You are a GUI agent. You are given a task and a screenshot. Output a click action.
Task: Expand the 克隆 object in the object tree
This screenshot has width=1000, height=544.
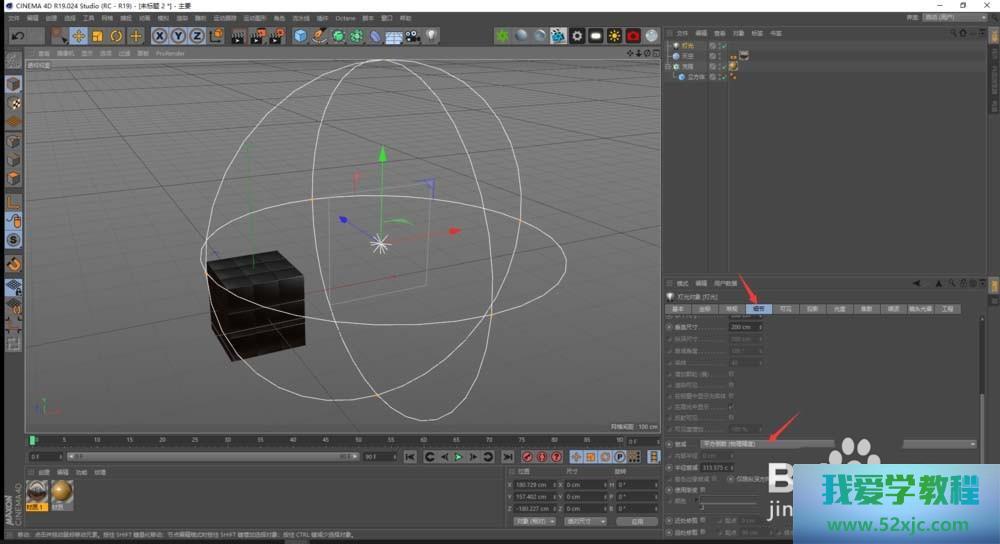pyautogui.click(x=668, y=66)
